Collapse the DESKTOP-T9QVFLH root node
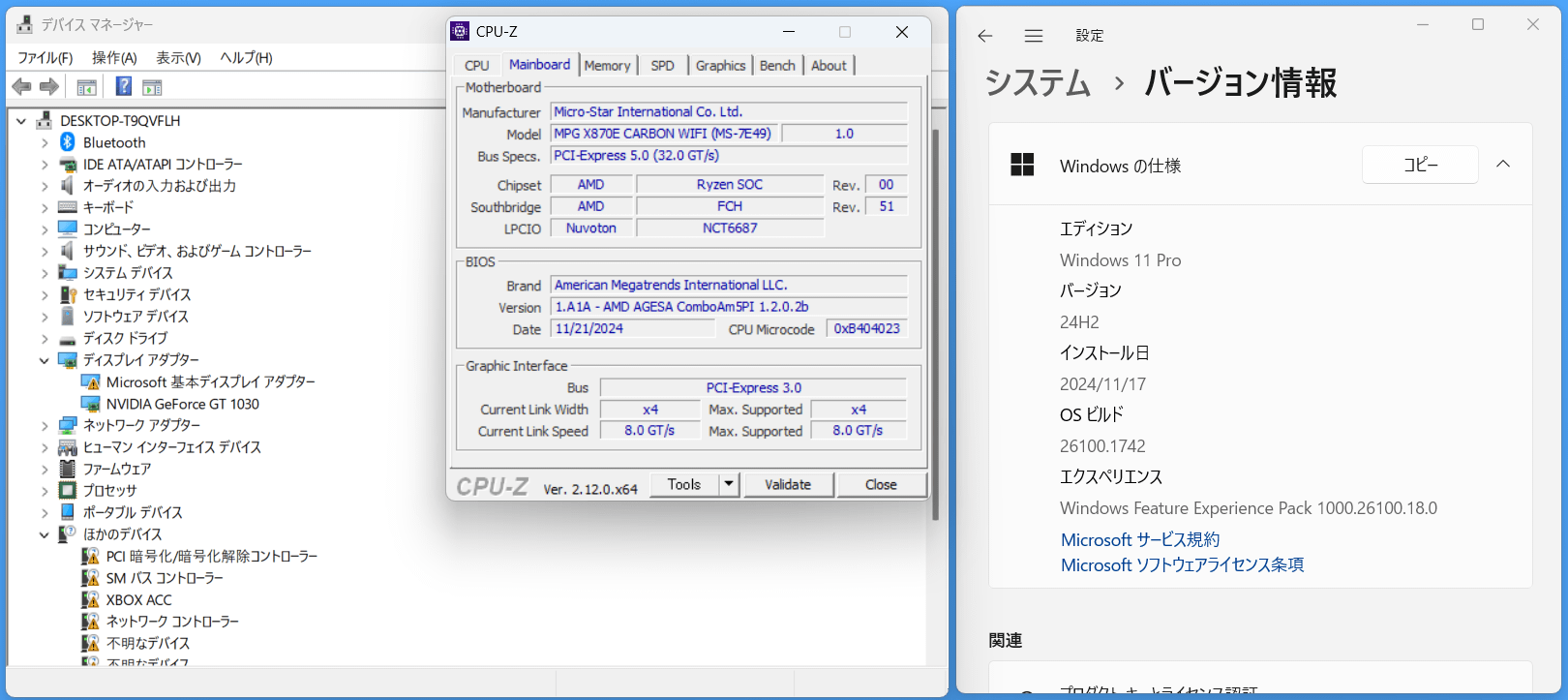The image size is (1568, 700). [21, 121]
